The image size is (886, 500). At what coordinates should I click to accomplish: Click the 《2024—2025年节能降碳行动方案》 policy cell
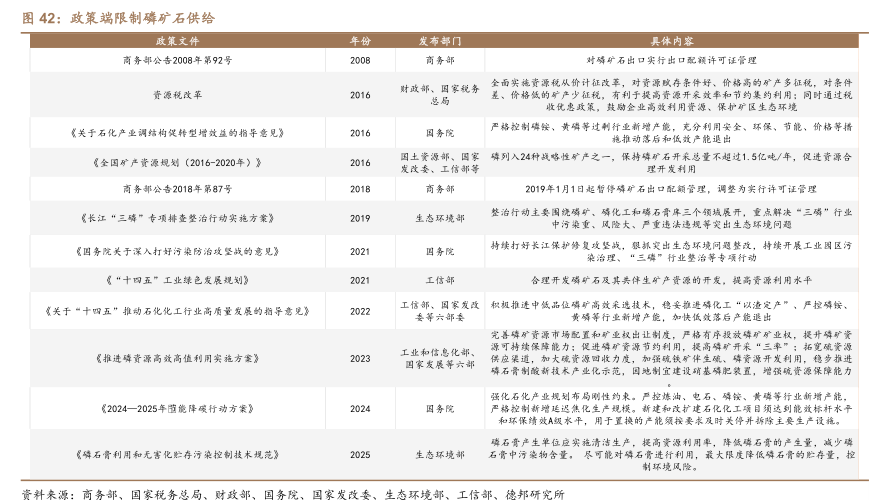coord(177,408)
